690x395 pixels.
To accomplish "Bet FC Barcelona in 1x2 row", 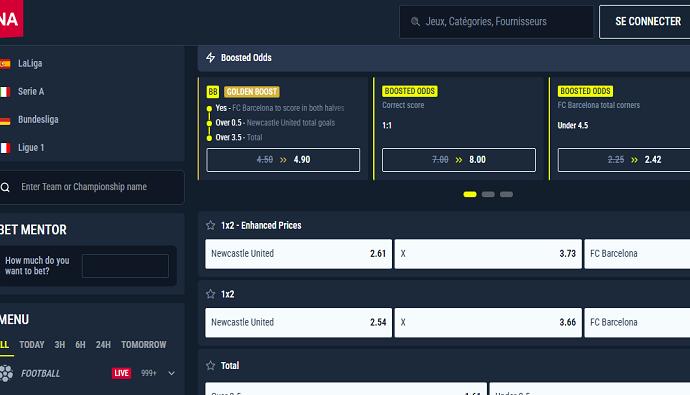I will pos(637,322).
